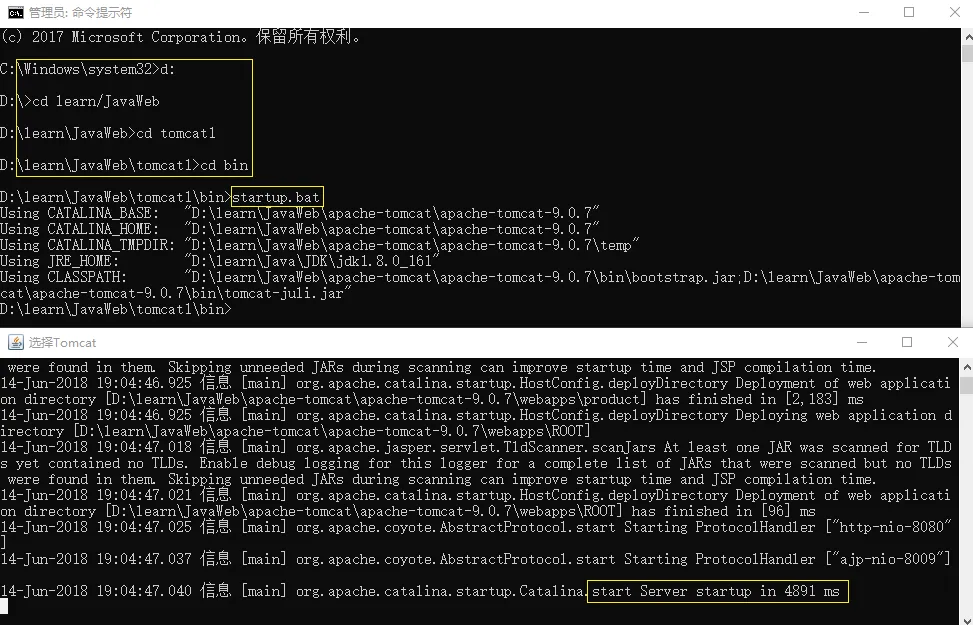The height and width of the screenshot is (625, 973).
Task: Click the Using CATALINA_BASE line
Action: (x=300, y=214)
